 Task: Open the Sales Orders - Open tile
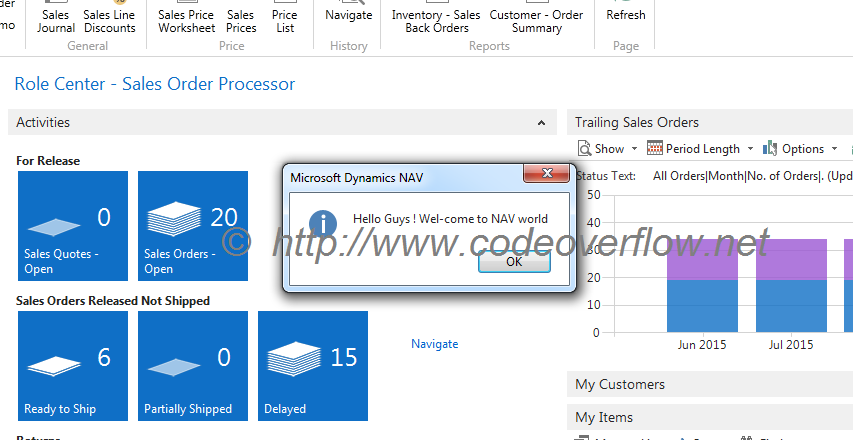193,226
